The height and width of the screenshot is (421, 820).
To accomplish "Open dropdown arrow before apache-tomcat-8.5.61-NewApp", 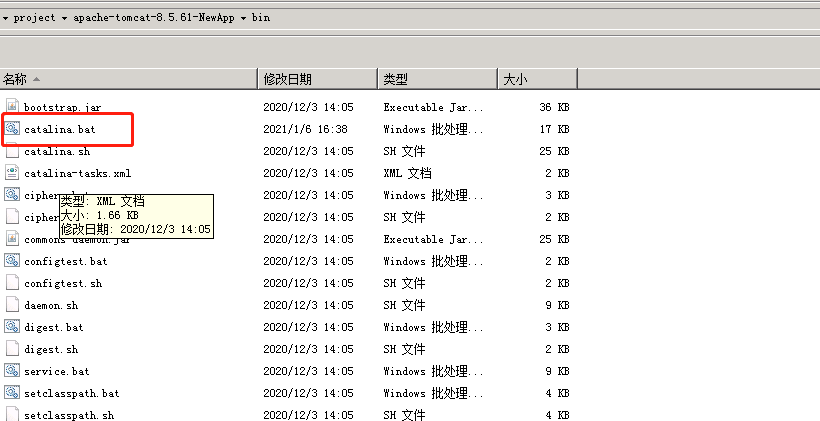I will 64,18.
